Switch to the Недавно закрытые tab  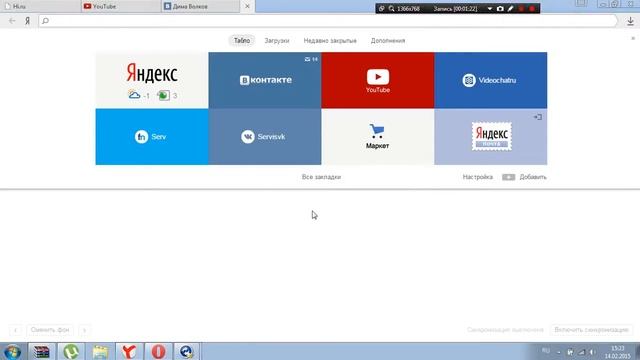pyautogui.click(x=330, y=40)
